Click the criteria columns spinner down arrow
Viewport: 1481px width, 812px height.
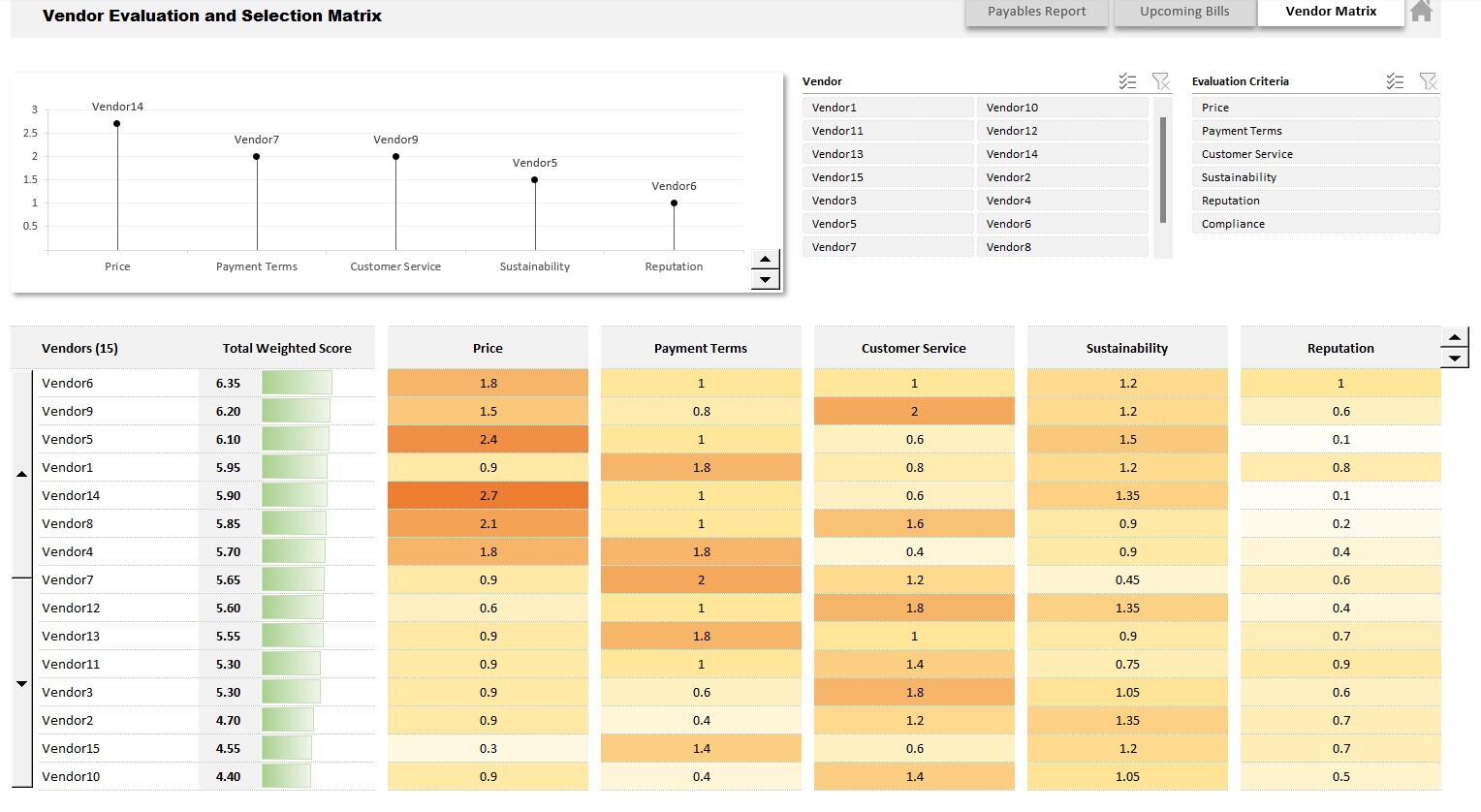pos(1455,359)
